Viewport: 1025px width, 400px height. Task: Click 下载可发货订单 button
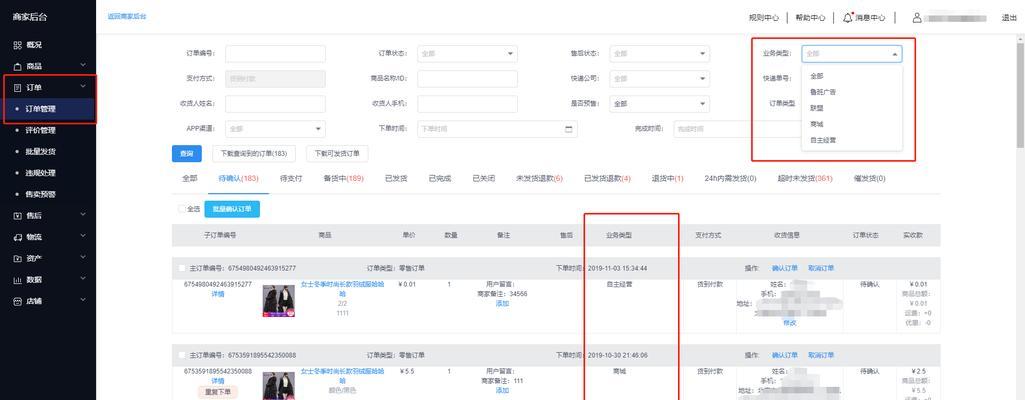click(x=337, y=154)
